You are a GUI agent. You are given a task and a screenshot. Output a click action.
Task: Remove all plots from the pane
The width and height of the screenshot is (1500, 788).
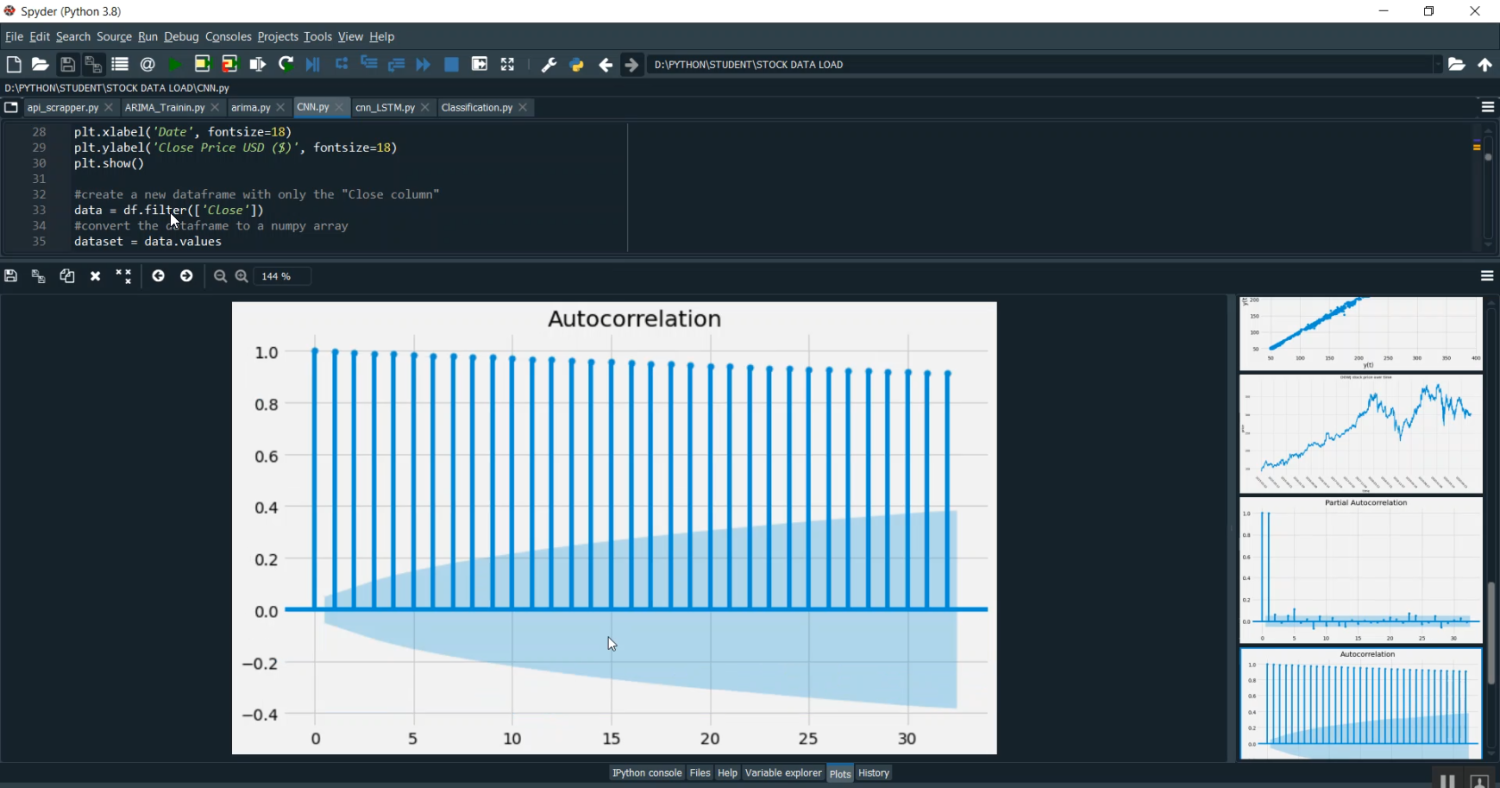(123, 276)
